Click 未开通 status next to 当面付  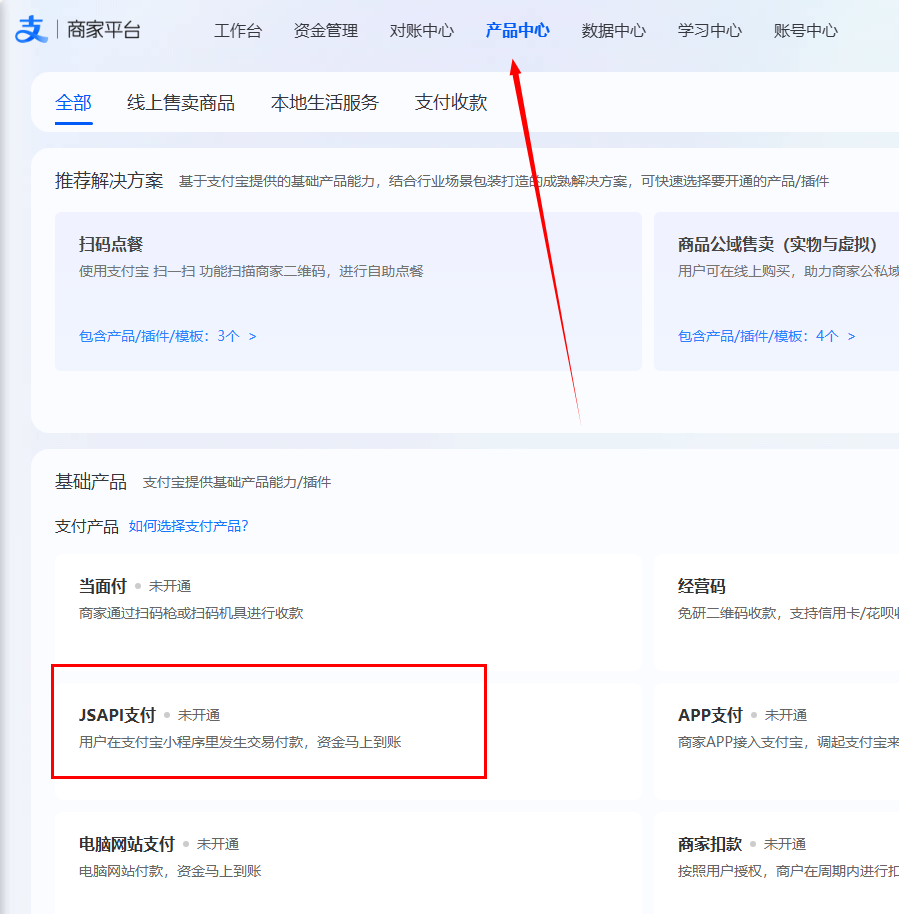(170, 586)
